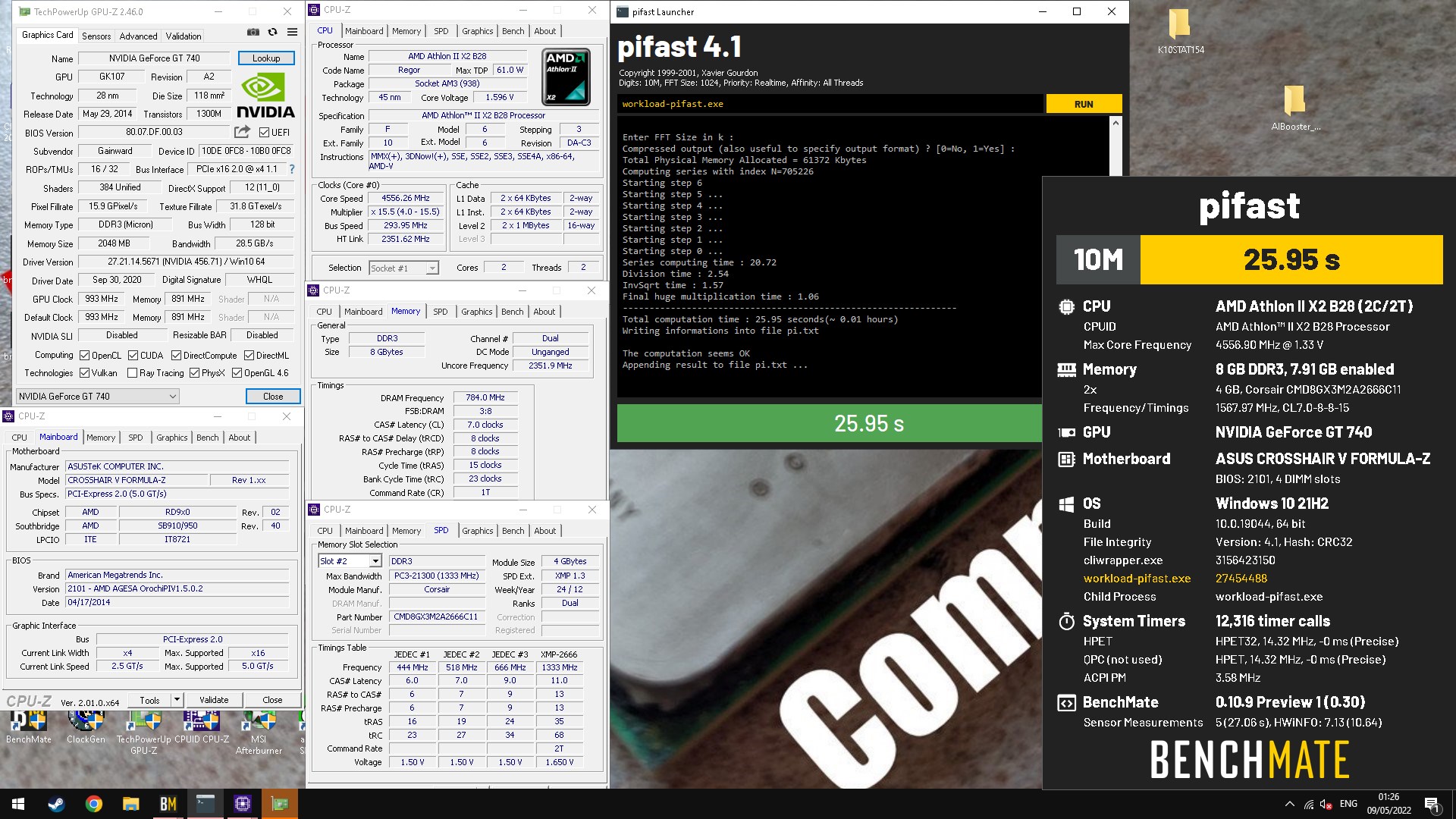Open the Bench tab in top CPU-Z window
1456x819 pixels.
point(513,31)
